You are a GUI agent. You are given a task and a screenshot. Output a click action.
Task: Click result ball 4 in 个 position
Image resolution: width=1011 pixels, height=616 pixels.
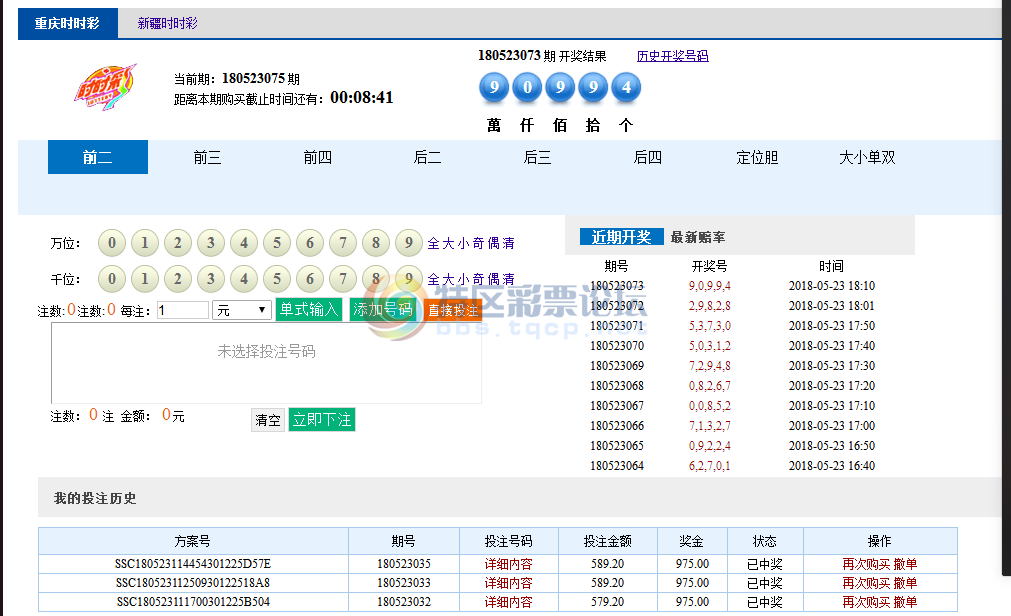pos(626,87)
